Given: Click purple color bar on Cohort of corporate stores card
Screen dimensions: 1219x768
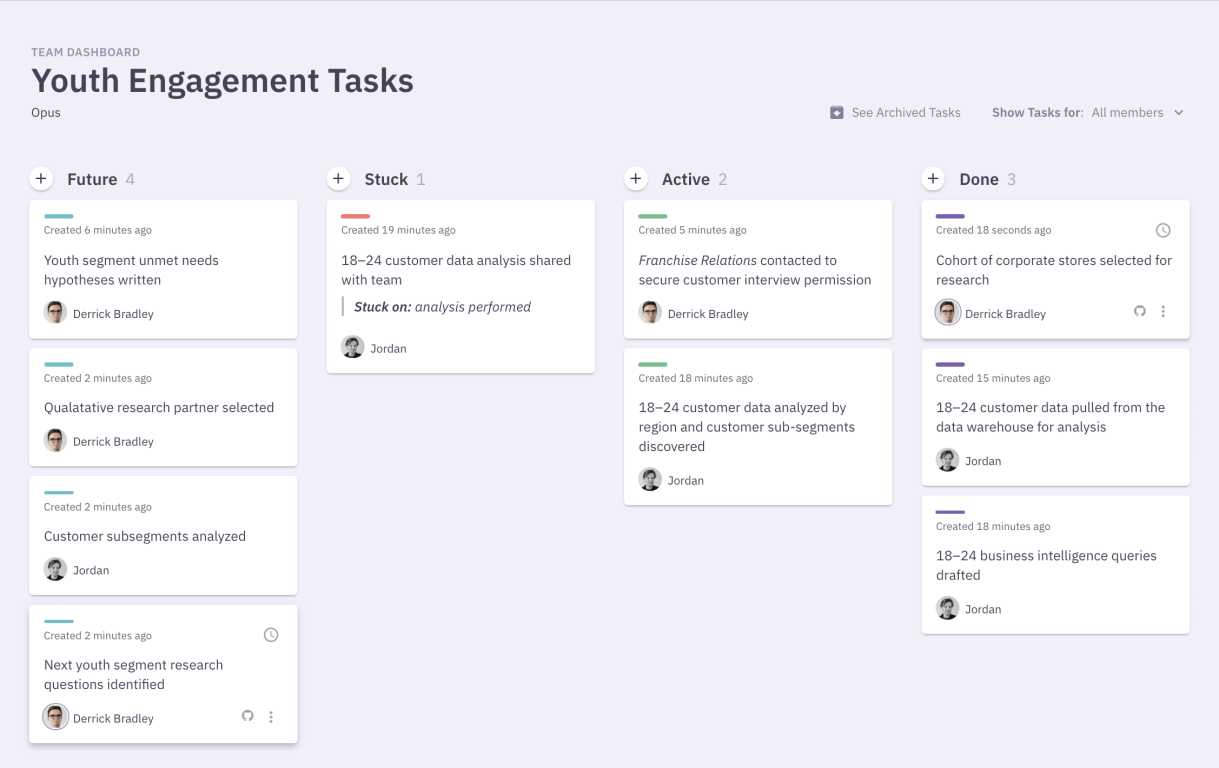Looking at the screenshot, I should (950, 216).
